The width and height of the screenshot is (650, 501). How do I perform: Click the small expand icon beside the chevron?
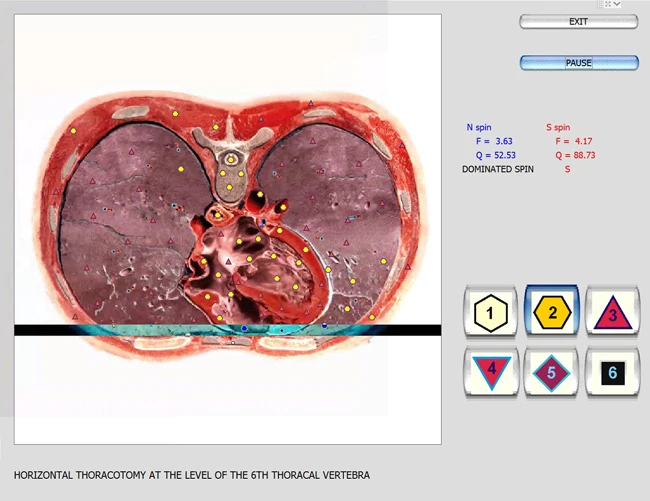pyautogui.click(x=609, y=4)
